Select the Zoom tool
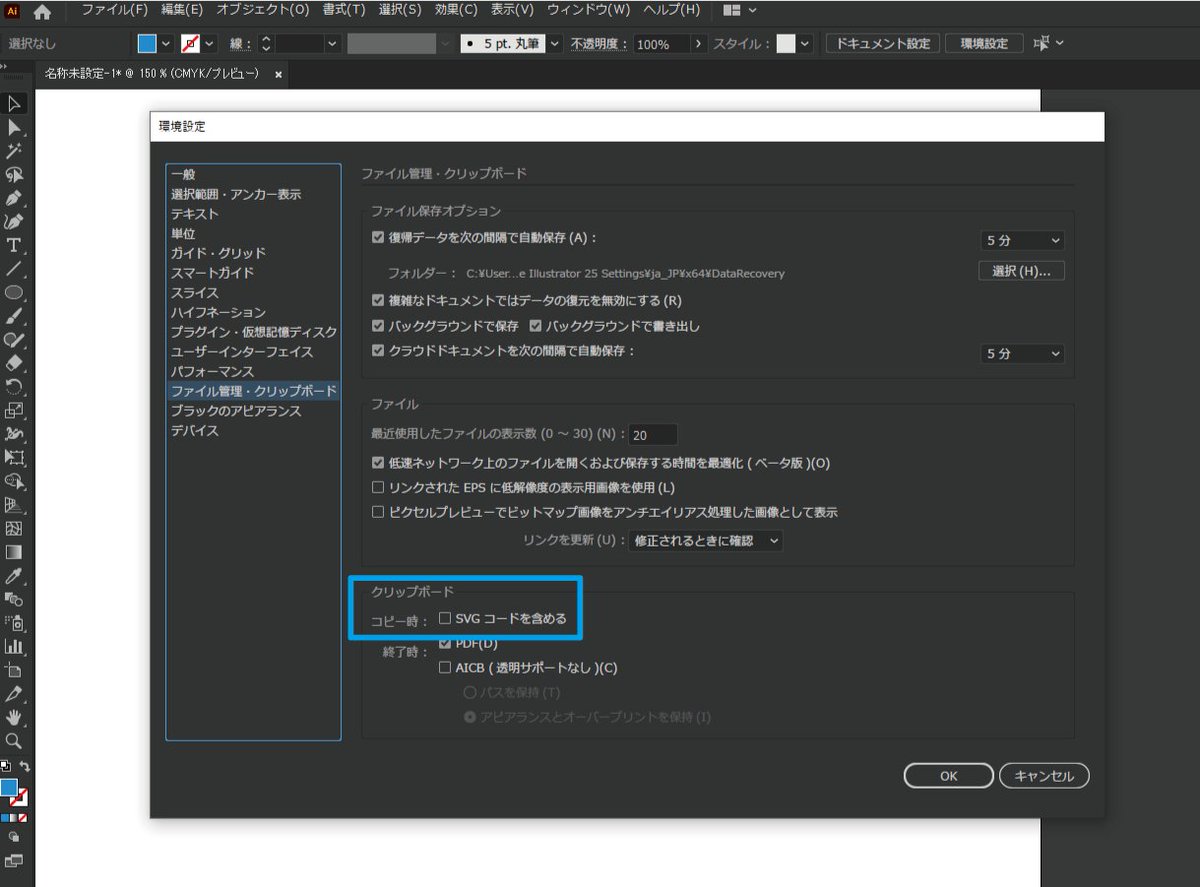 (x=14, y=741)
